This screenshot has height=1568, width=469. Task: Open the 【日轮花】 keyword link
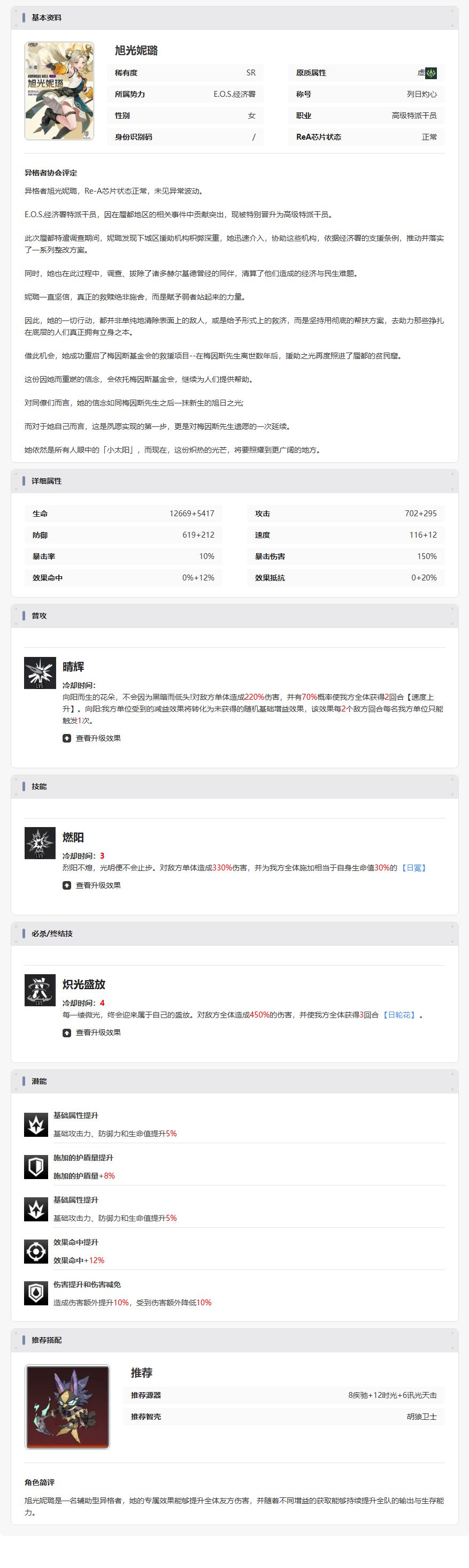pos(399,1015)
